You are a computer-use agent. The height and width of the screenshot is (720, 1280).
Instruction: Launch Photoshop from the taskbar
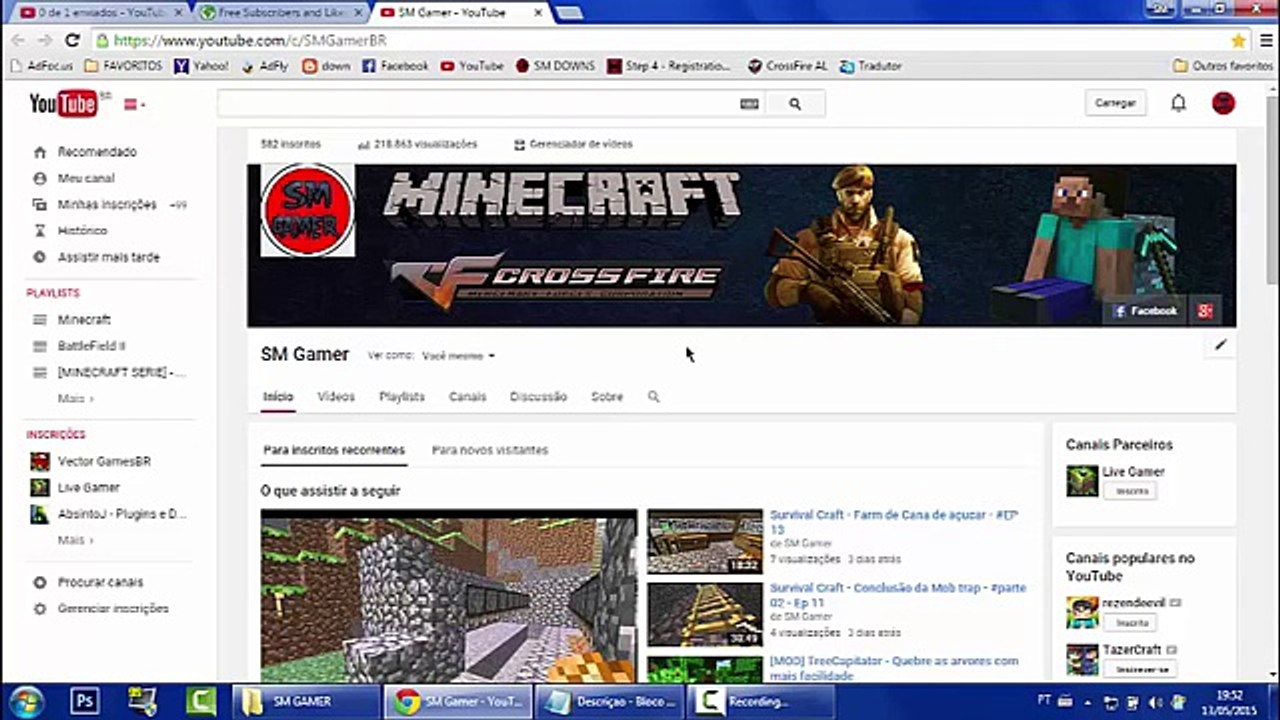(85, 701)
